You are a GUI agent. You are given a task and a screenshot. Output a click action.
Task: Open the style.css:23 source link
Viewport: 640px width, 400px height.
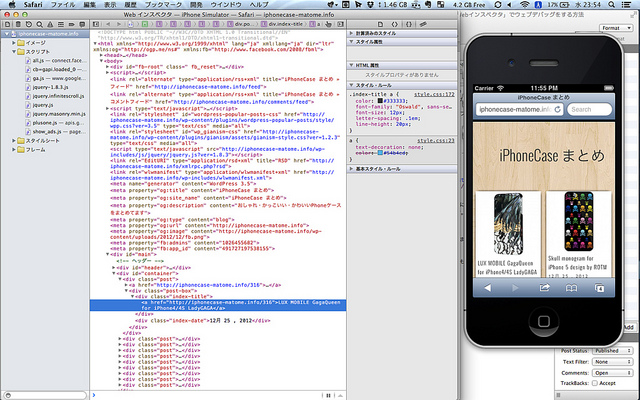coord(436,140)
